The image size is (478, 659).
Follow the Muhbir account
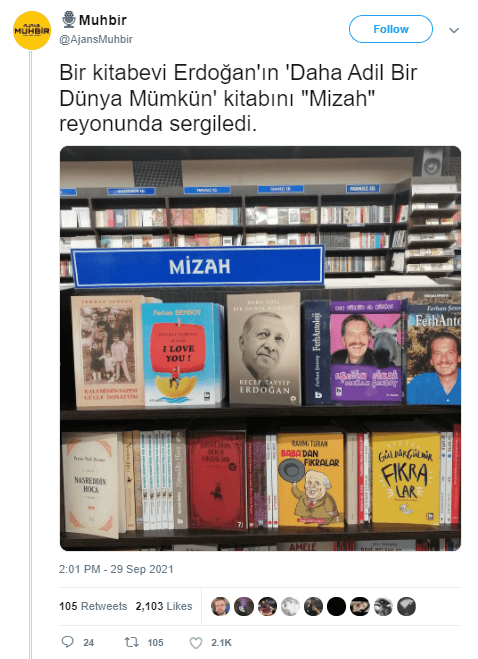coord(391,29)
